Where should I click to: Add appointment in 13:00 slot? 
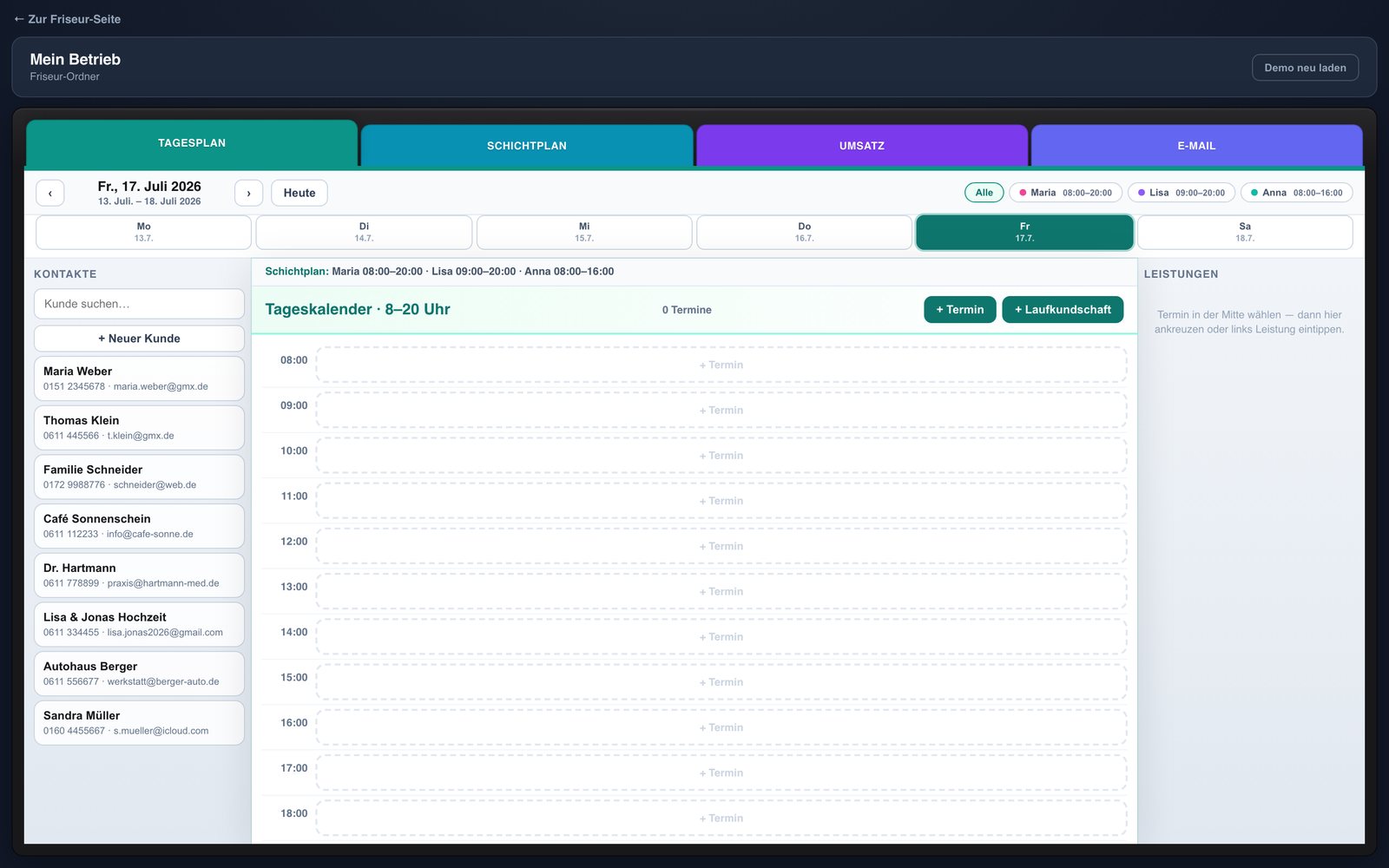coord(721,592)
